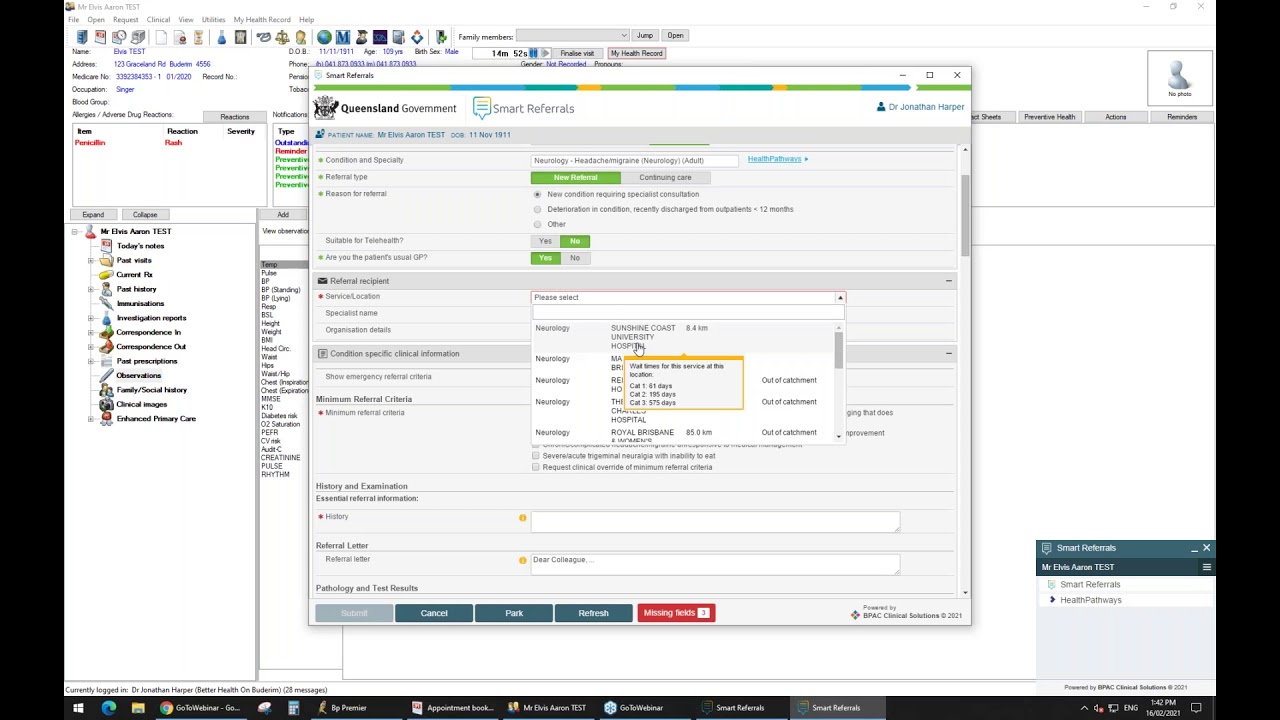The width and height of the screenshot is (1280, 720).
Task: Click the Missing fields button
Action: click(676, 613)
